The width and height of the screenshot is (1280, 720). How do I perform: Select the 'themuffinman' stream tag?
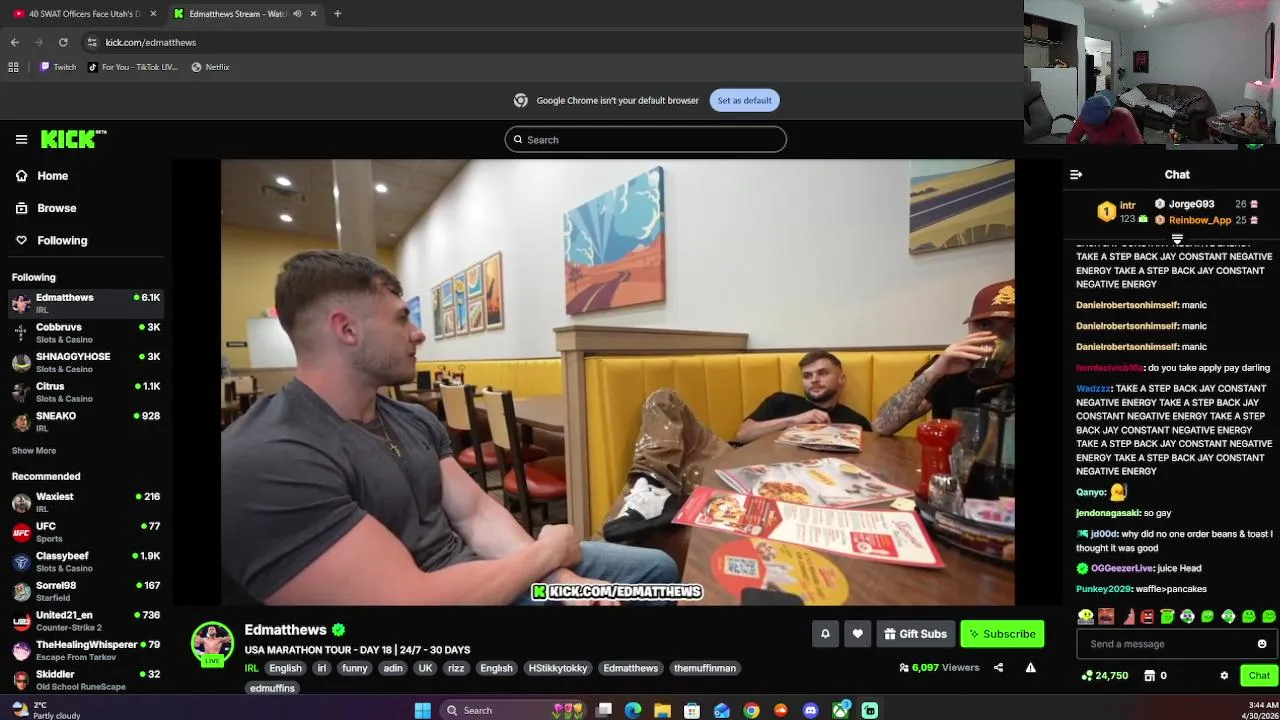pyautogui.click(x=705, y=668)
